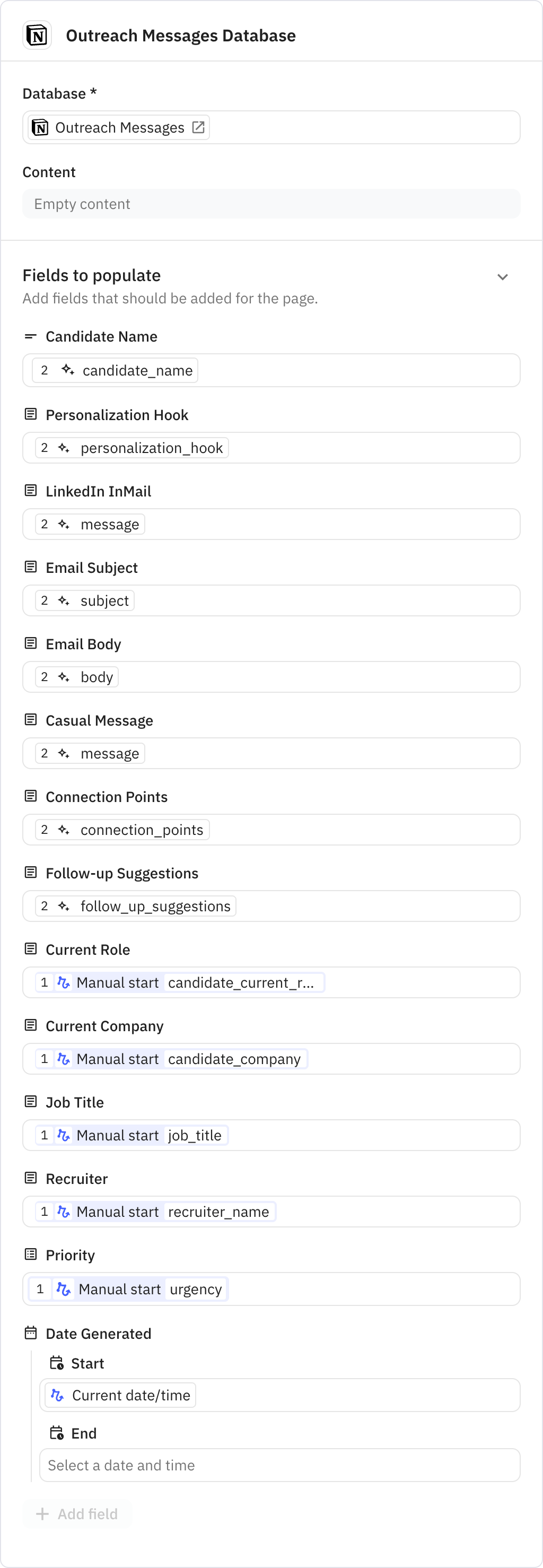Click the Empty content field
Viewport: 543px width, 1568px height.
[271, 204]
